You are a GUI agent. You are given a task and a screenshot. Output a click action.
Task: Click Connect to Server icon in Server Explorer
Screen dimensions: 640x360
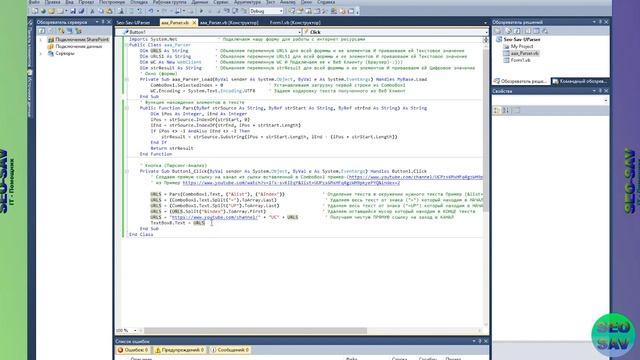point(69,31)
